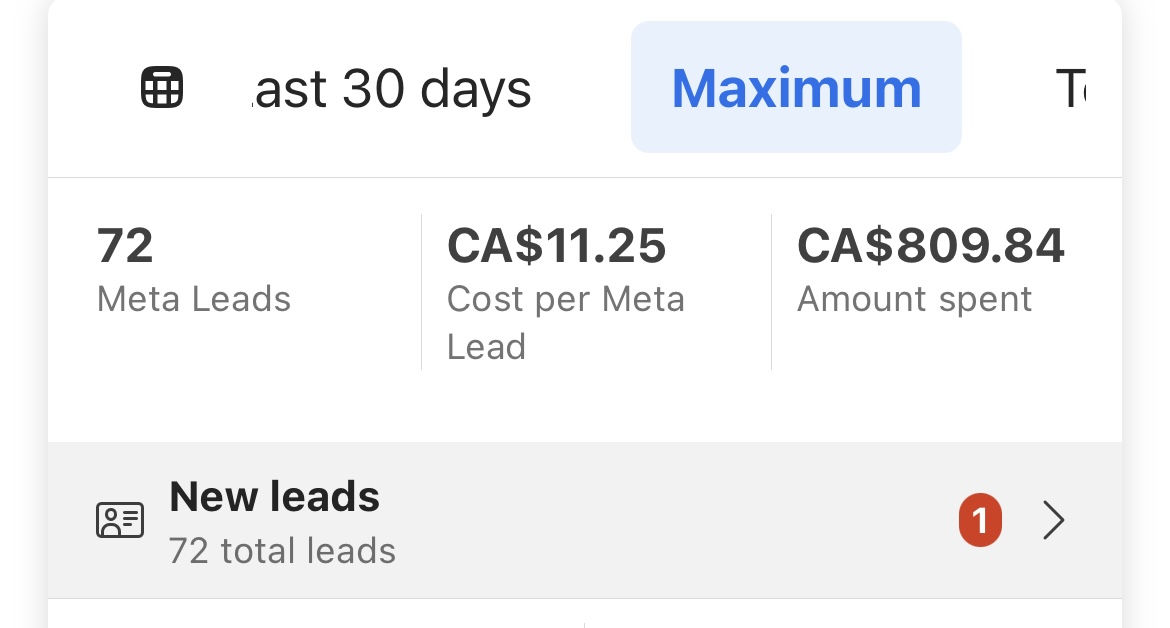Tap the CA$809.84 amount value
The image size is (1170, 628).
pos(930,246)
